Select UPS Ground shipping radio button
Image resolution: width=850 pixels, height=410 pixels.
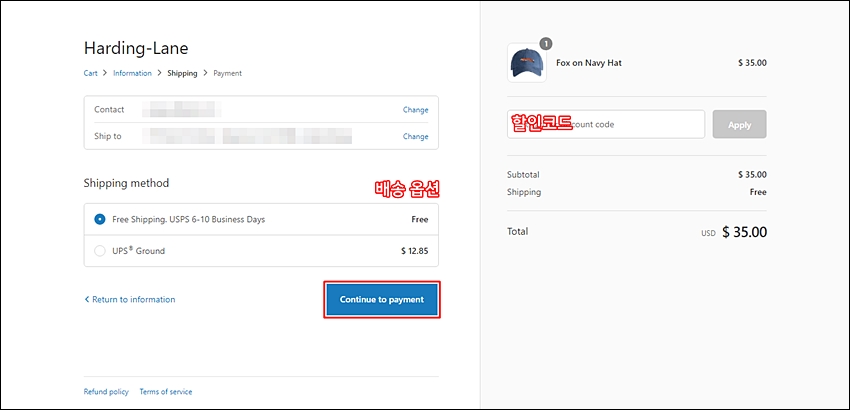pos(100,251)
